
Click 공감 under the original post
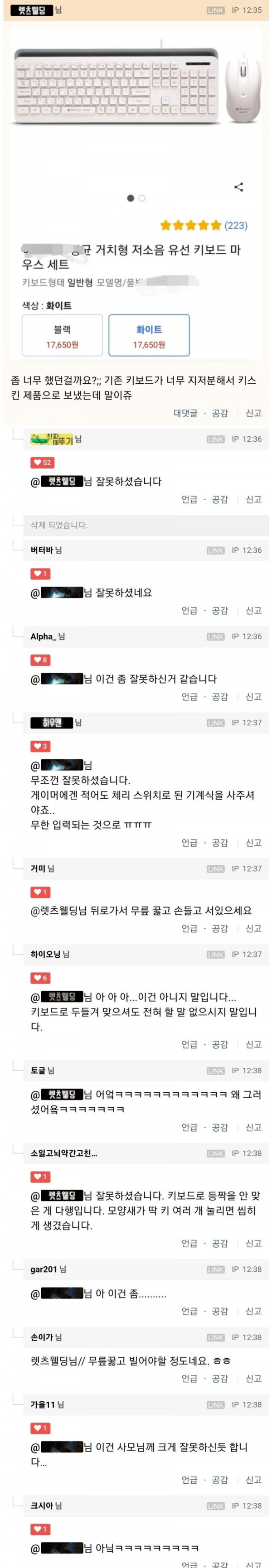point(220,413)
